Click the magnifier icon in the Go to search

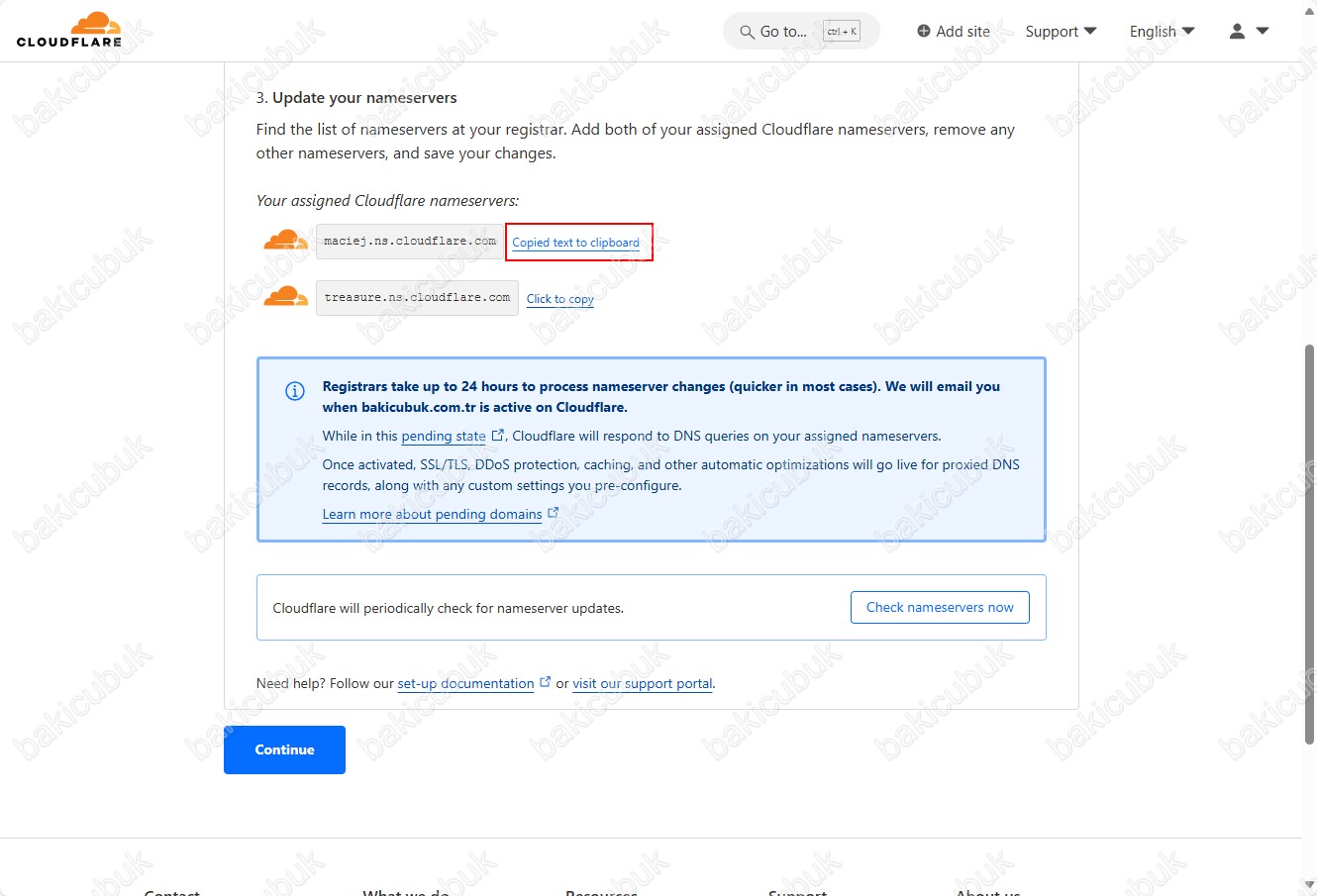pos(747,32)
